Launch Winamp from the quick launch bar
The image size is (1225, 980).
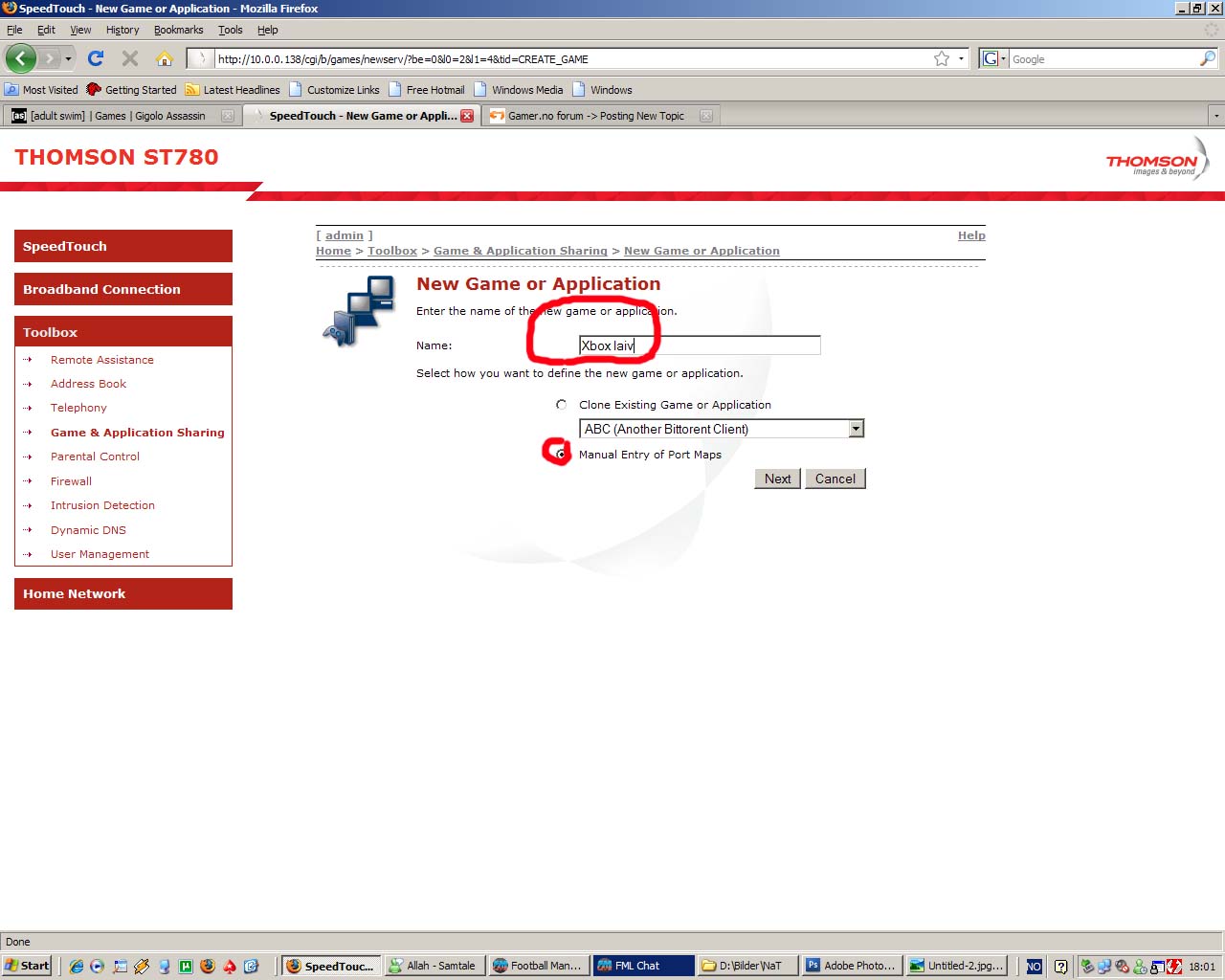pos(142,966)
